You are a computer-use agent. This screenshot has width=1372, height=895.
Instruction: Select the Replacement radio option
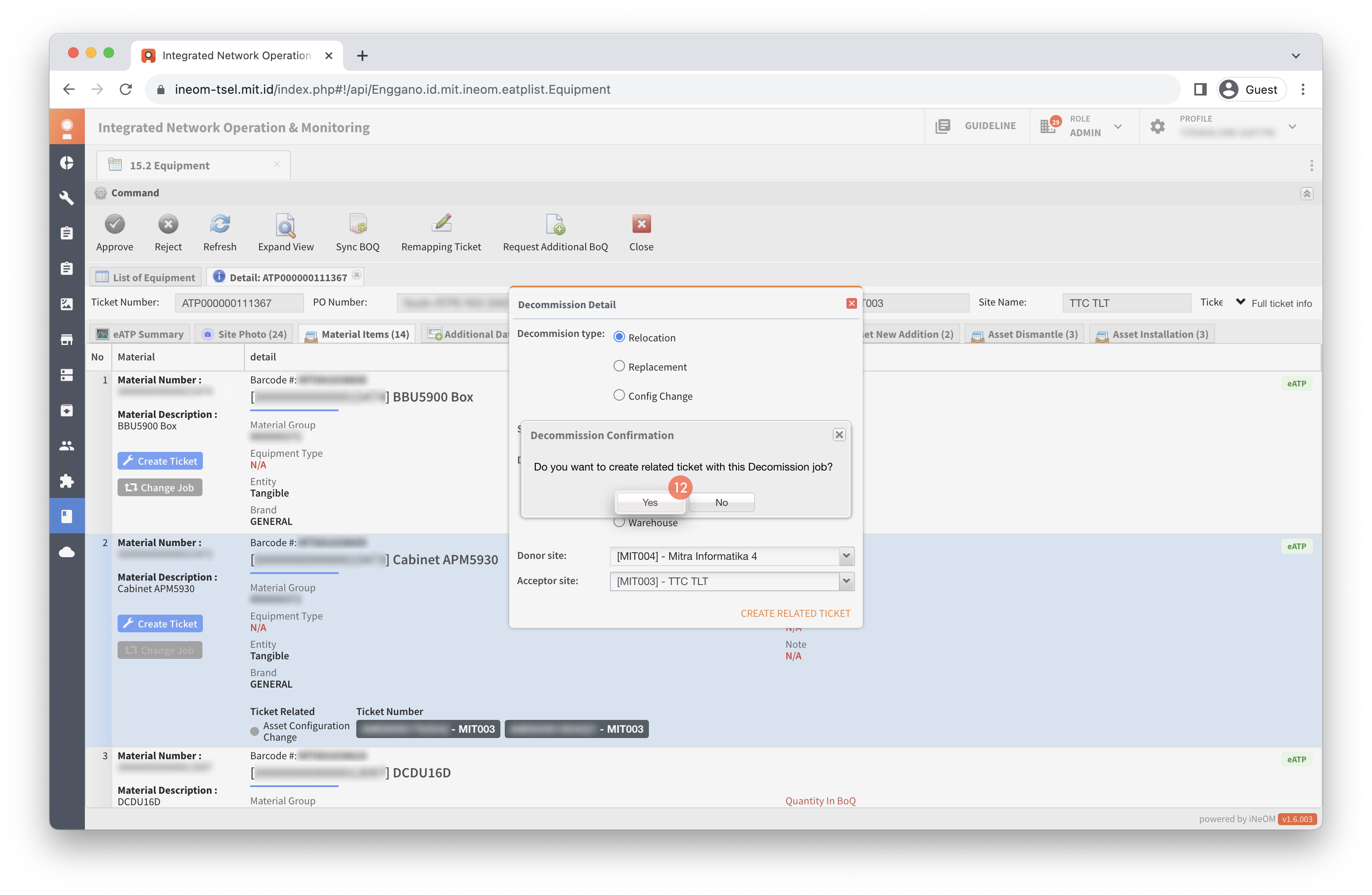pyautogui.click(x=618, y=366)
